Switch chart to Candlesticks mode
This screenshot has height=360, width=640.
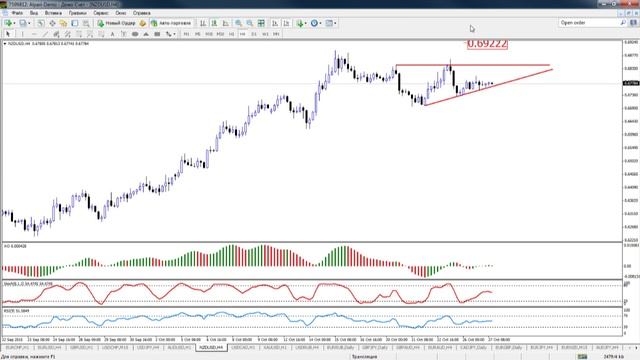[x=214, y=23]
